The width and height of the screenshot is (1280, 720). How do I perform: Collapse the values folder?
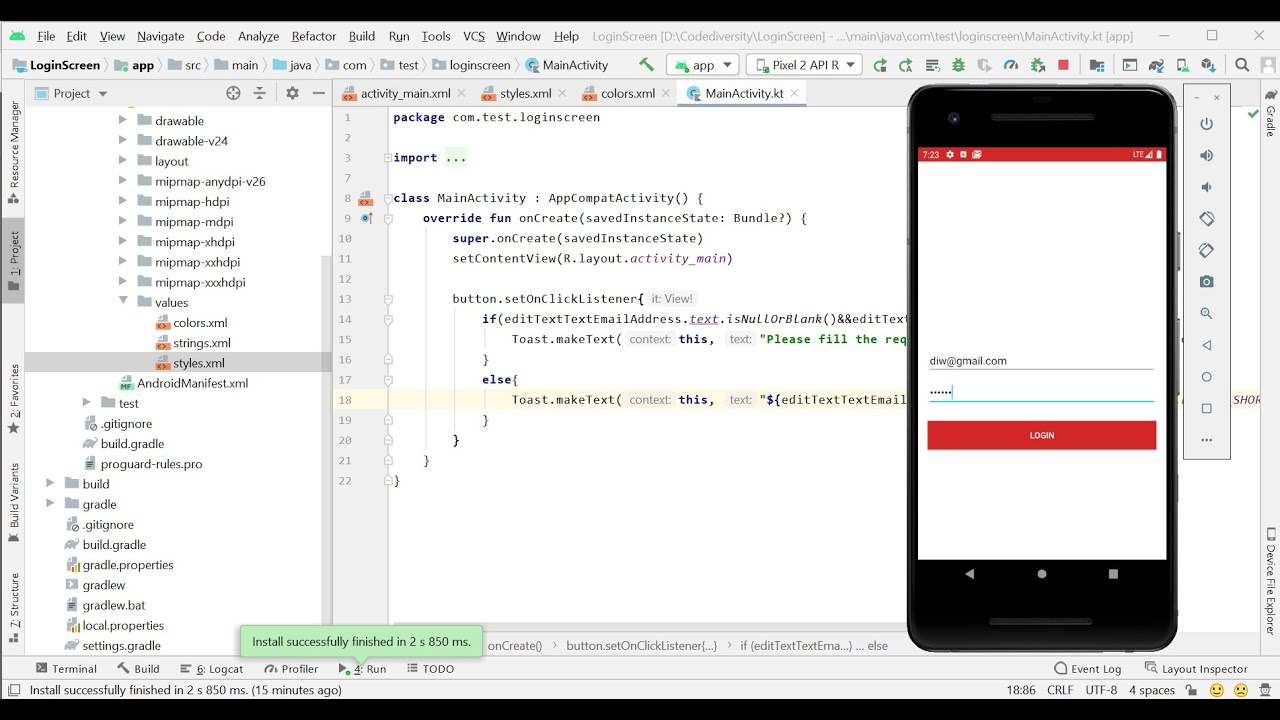pos(123,302)
